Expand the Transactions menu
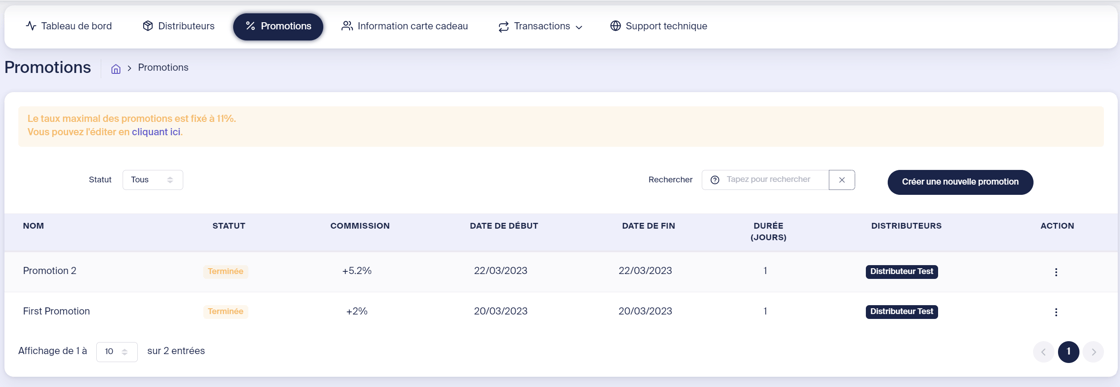Screen dimensions: 1120x387 pyautogui.click(x=541, y=26)
